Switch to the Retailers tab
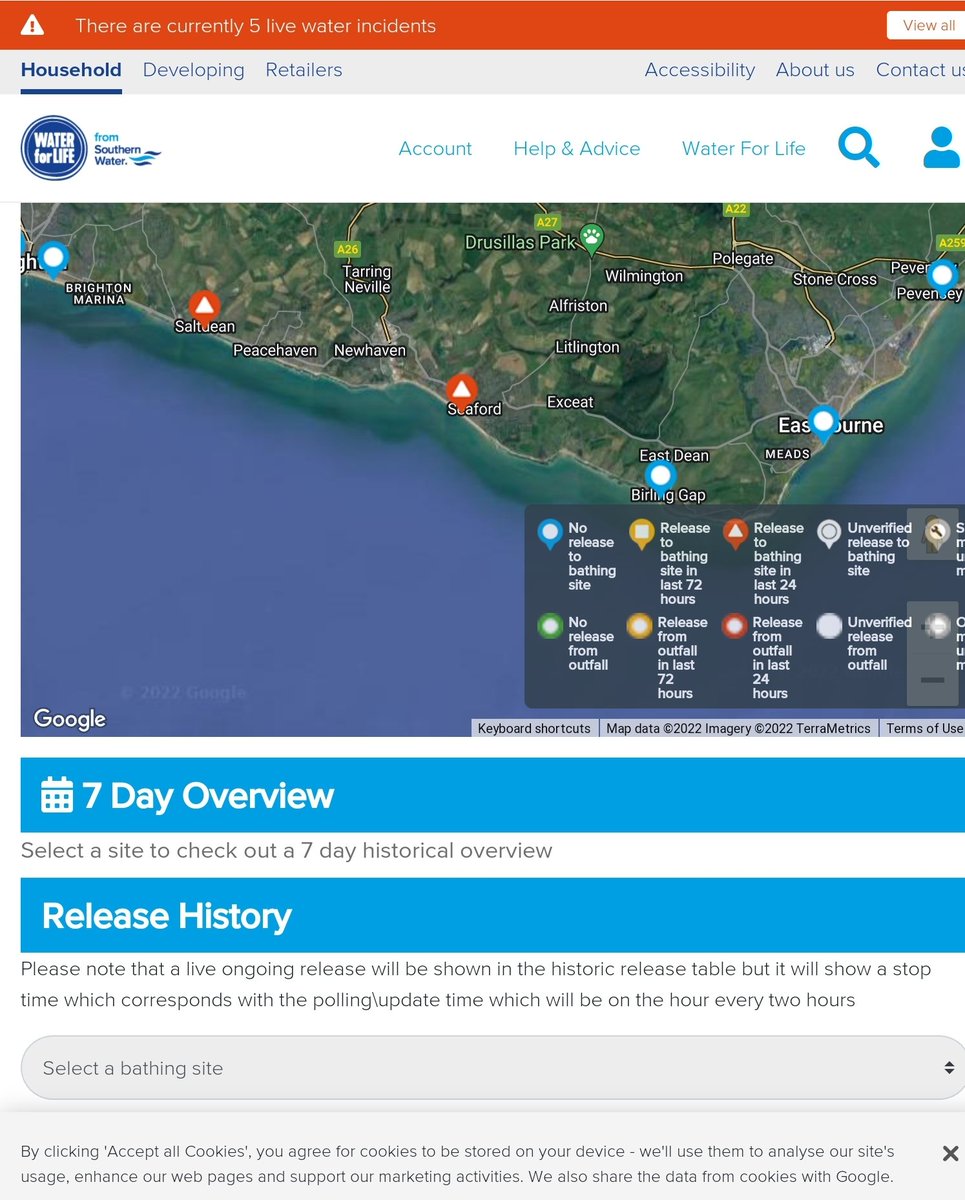965x1200 pixels. [x=304, y=70]
